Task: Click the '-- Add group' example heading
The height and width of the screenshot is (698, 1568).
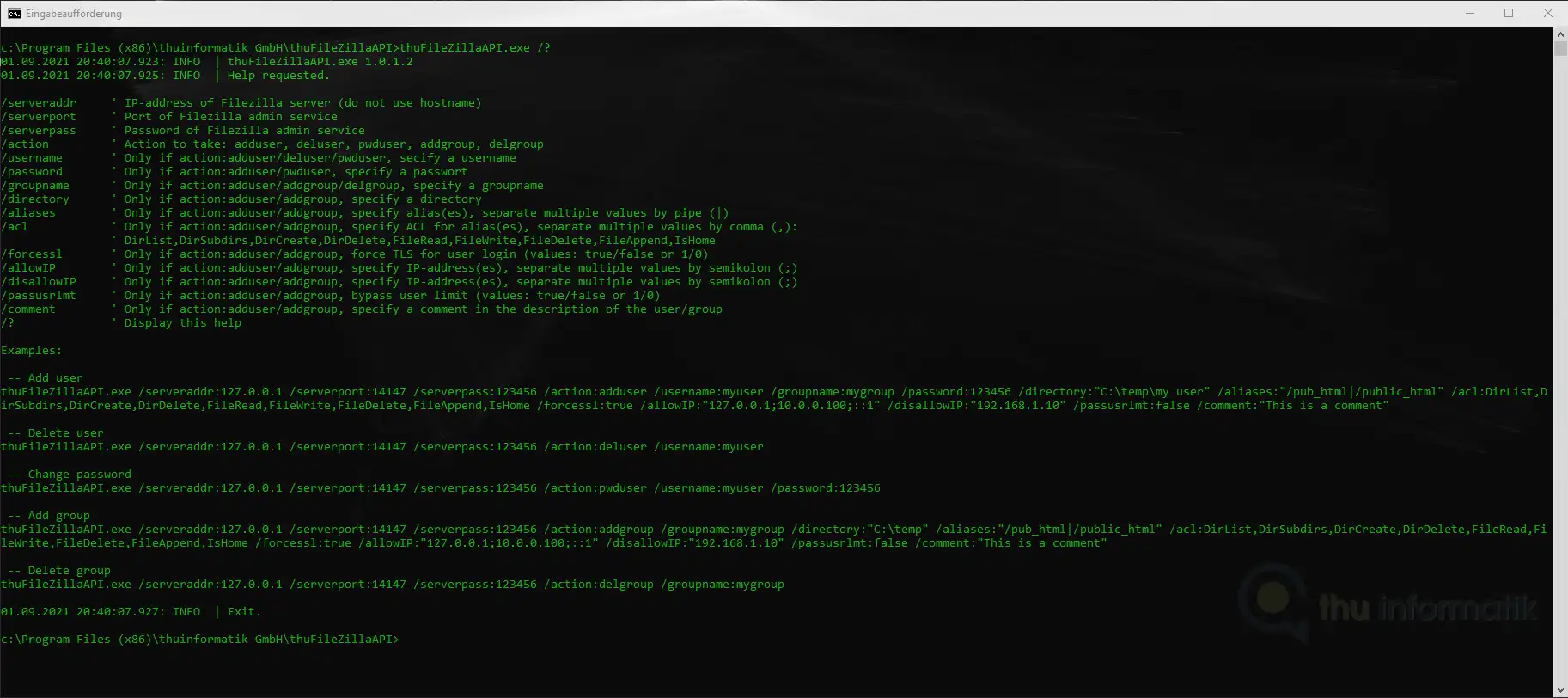Action: 49,516
